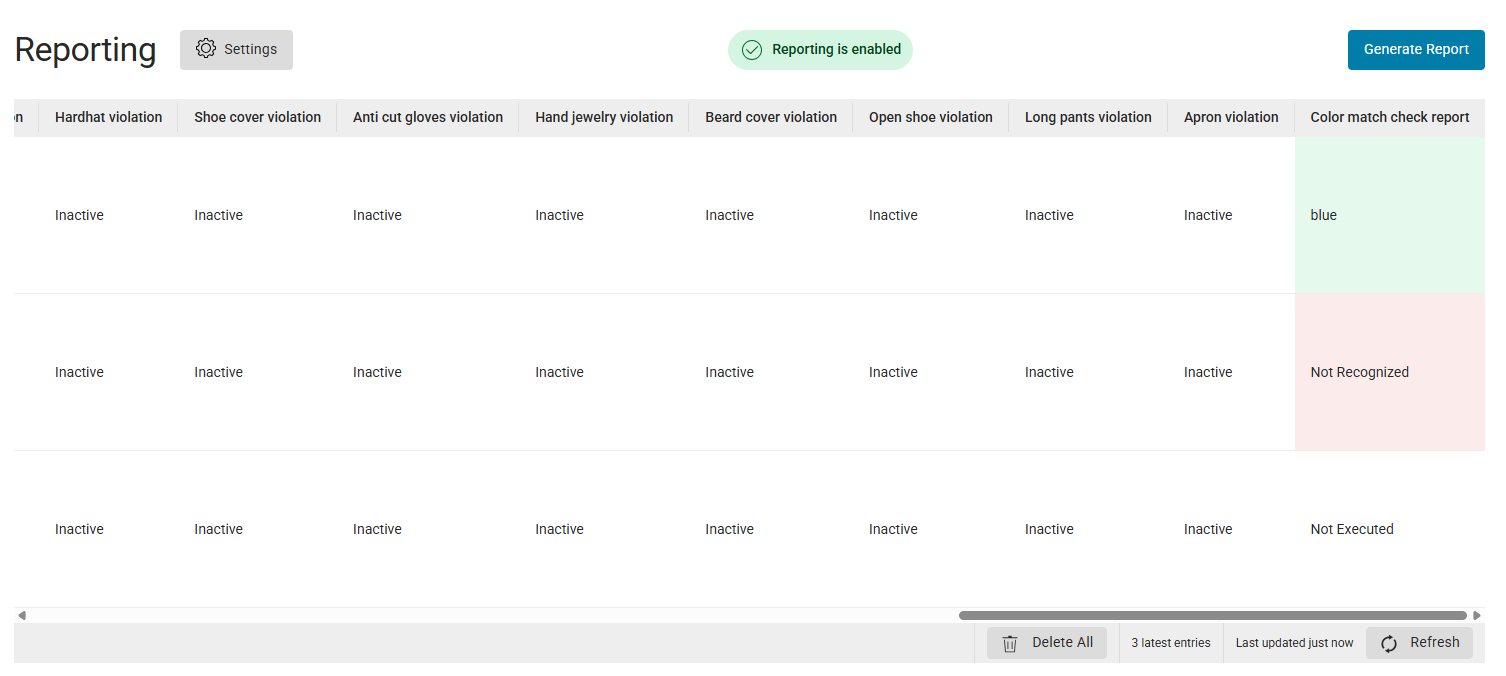Click the Reporting page title
1506x676 pixels.
pyautogui.click(x=84, y=48)
